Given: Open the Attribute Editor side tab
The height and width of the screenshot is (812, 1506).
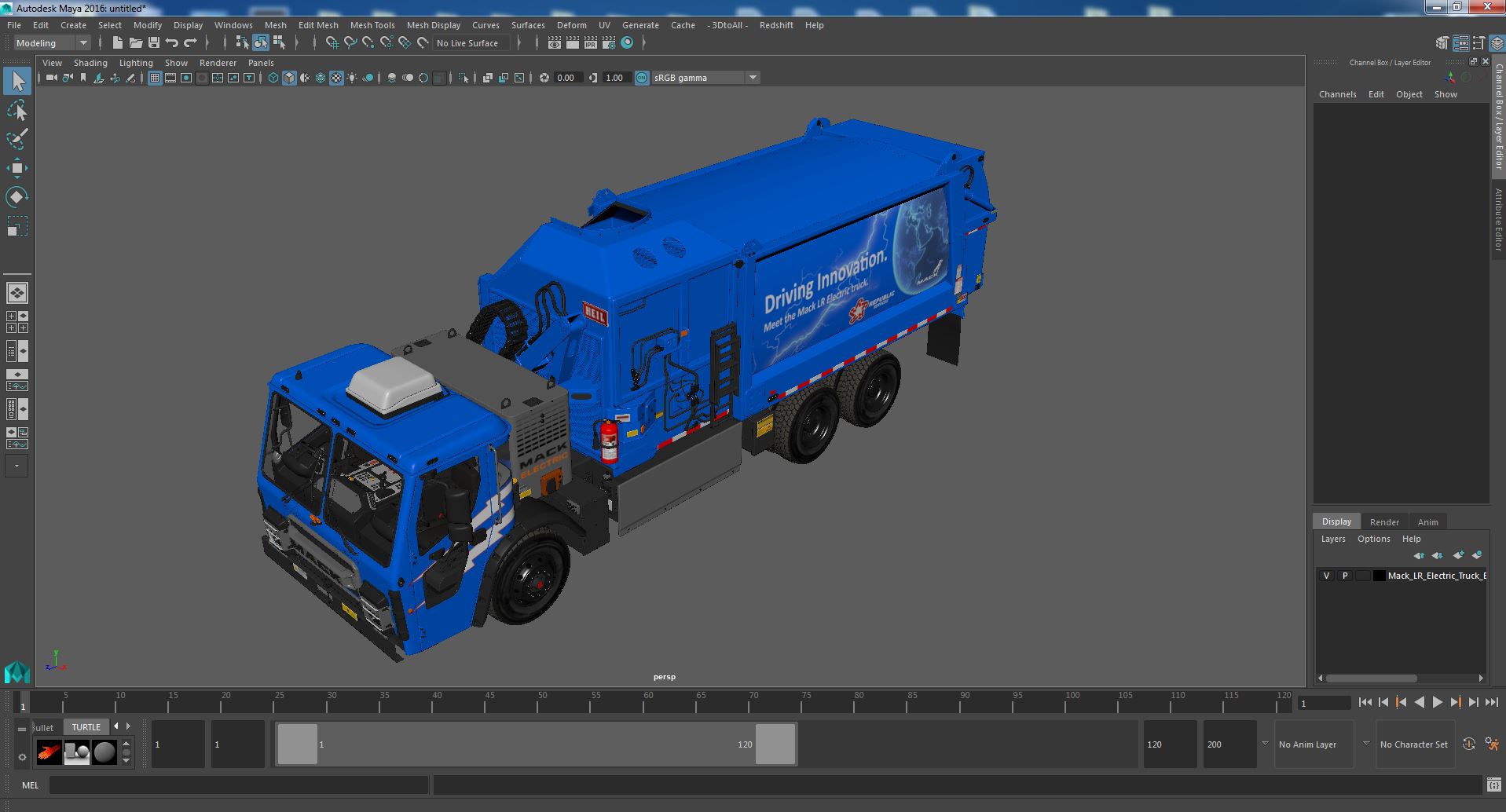Looking at the screenshot, I should coord(1498,220).
